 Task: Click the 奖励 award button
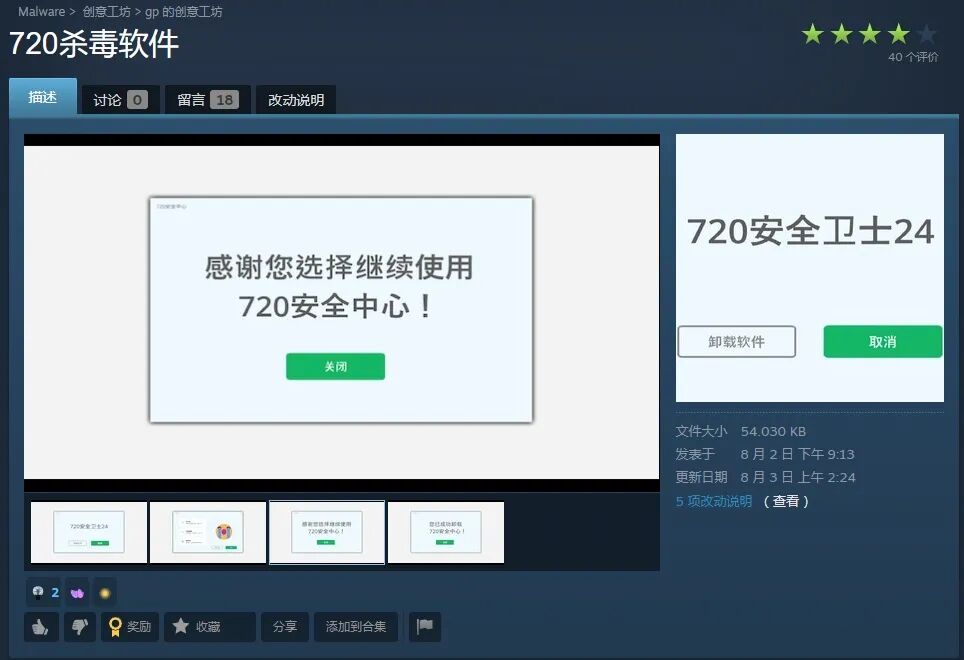click(x=130, y=627)
